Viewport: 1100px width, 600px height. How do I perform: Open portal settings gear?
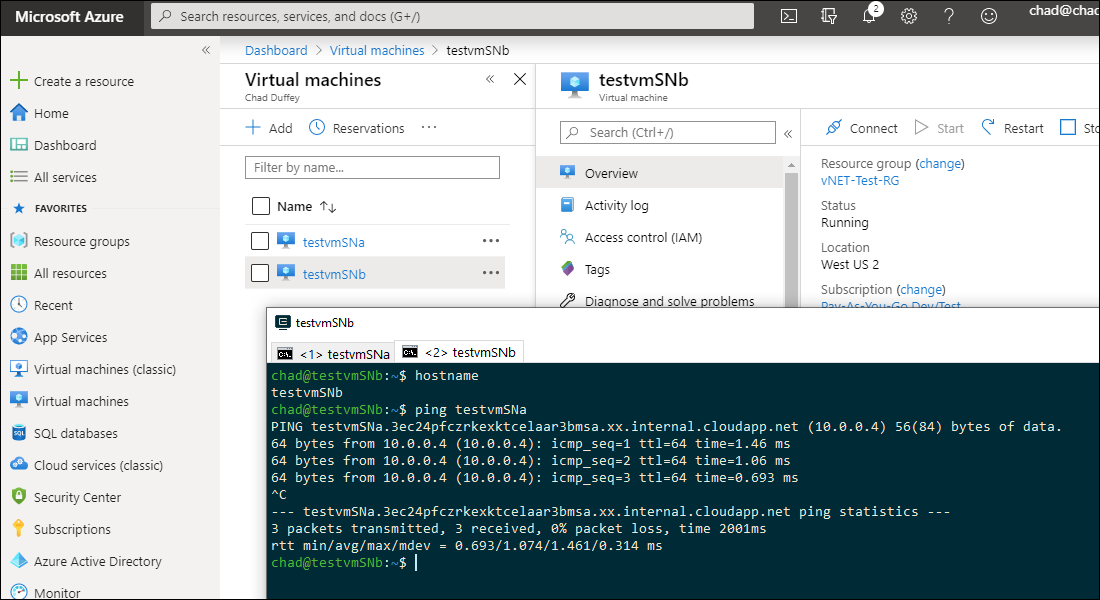pos(909,16)
